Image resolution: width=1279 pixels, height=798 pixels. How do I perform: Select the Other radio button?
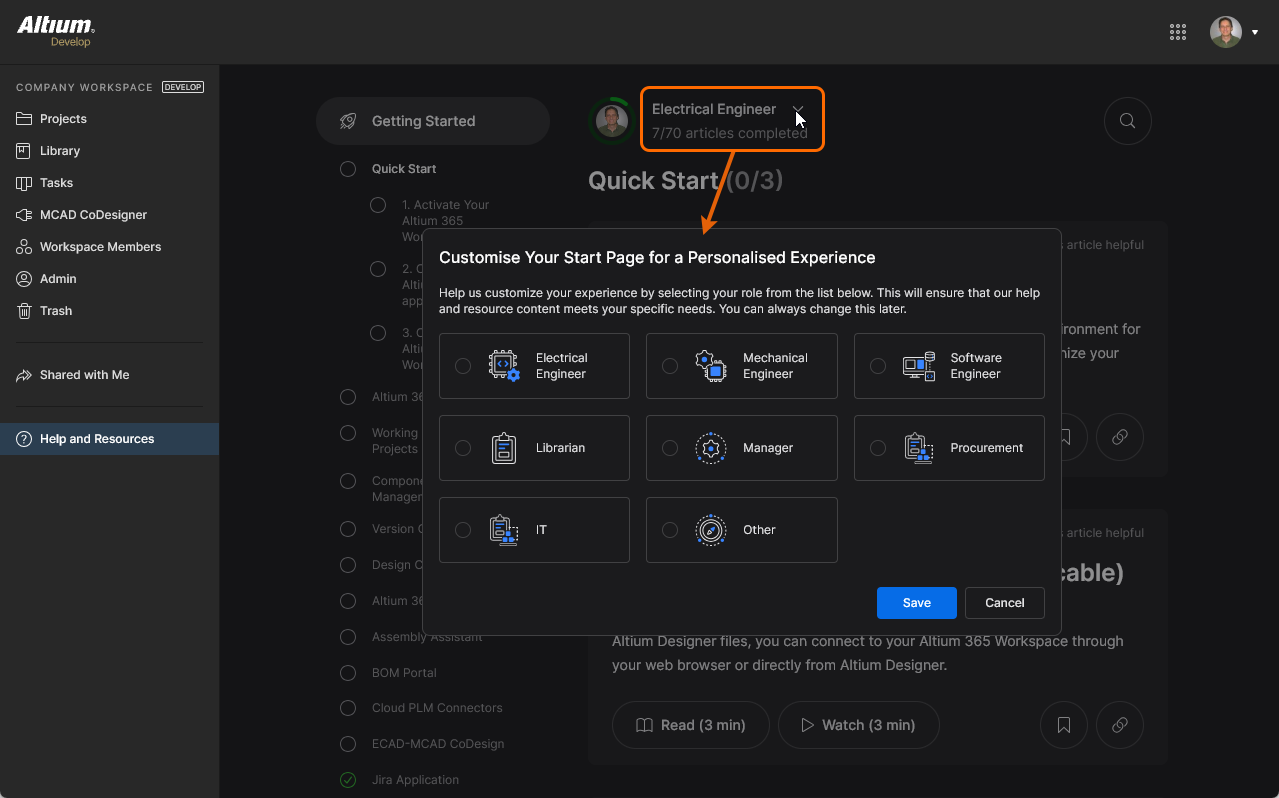[670, 530]
